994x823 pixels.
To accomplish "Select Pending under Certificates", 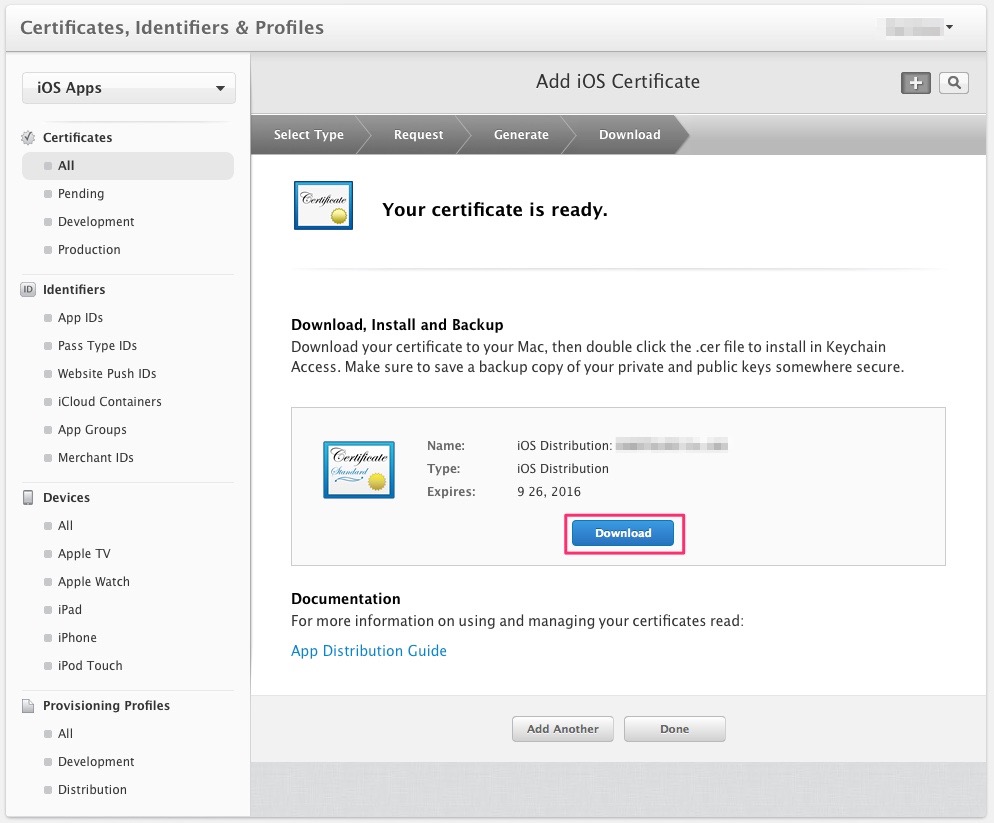I will coord(81,193).
